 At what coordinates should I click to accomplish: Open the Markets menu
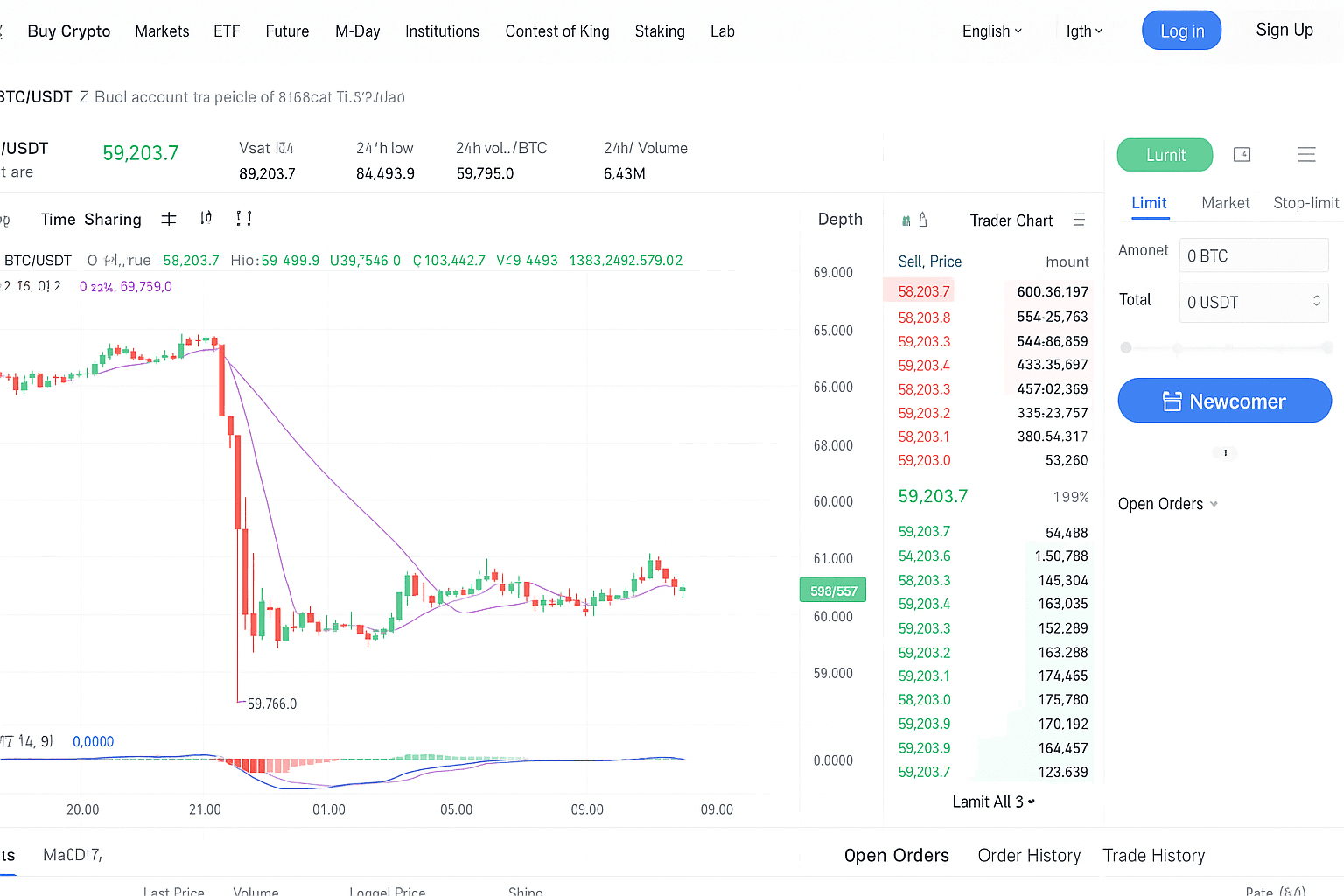(x=162, y=31)
